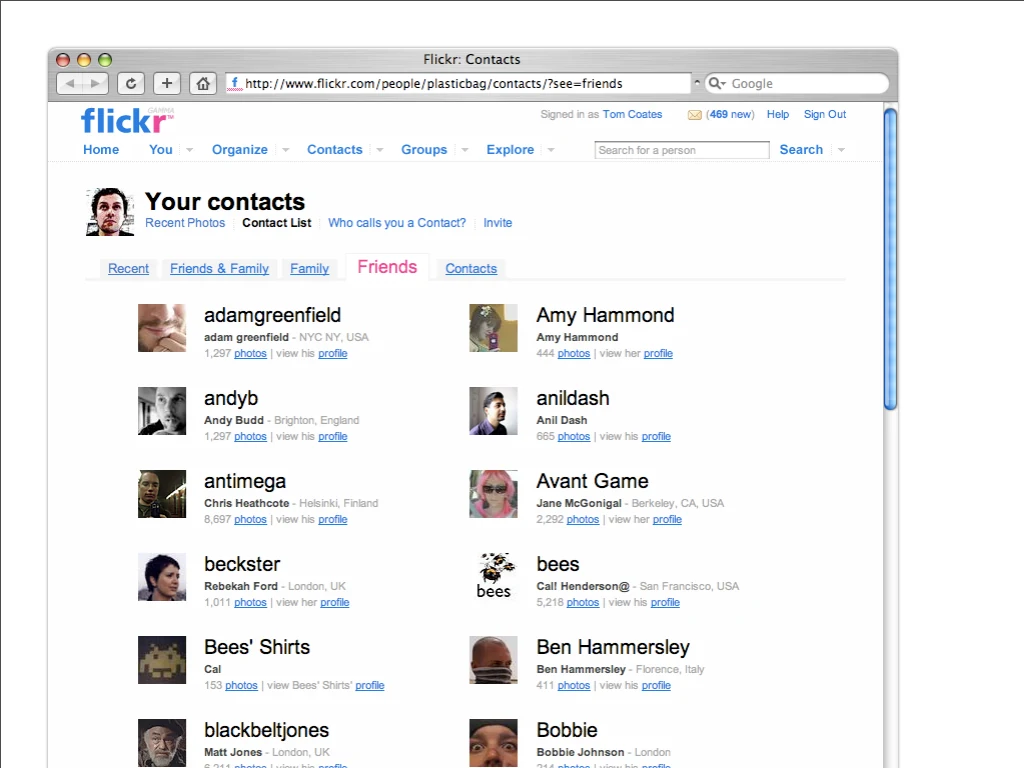
Task: Expand the Explore menu arrow
Action: tap(551, 150)
